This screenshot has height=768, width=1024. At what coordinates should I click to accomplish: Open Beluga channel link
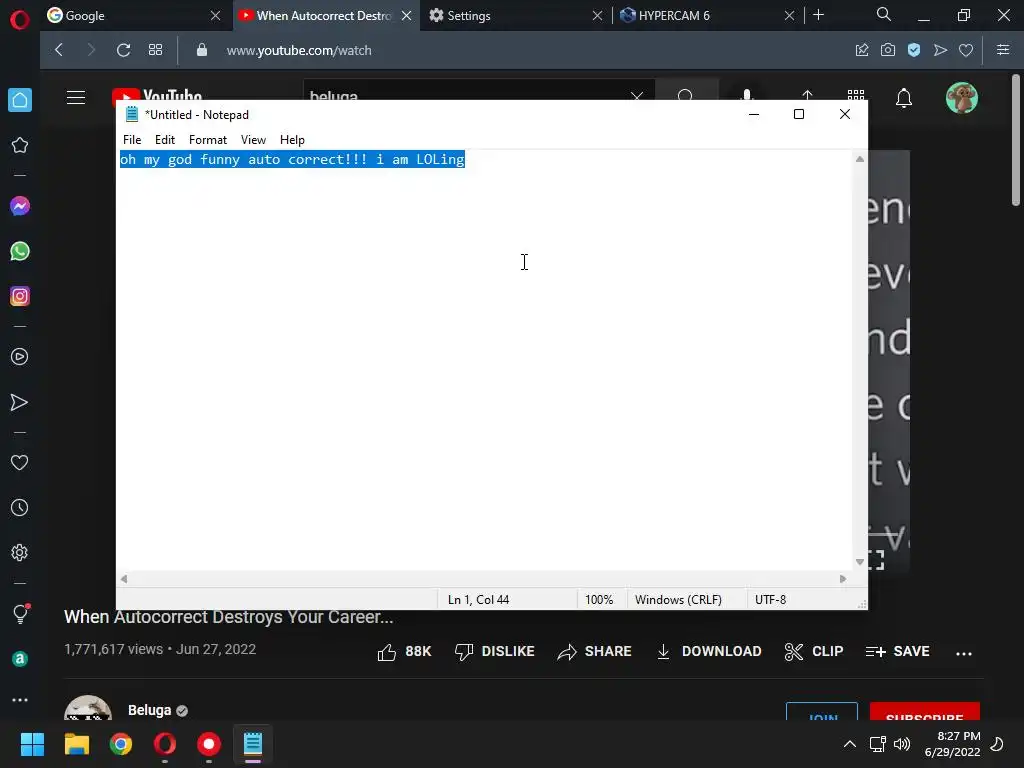(150, 711)
